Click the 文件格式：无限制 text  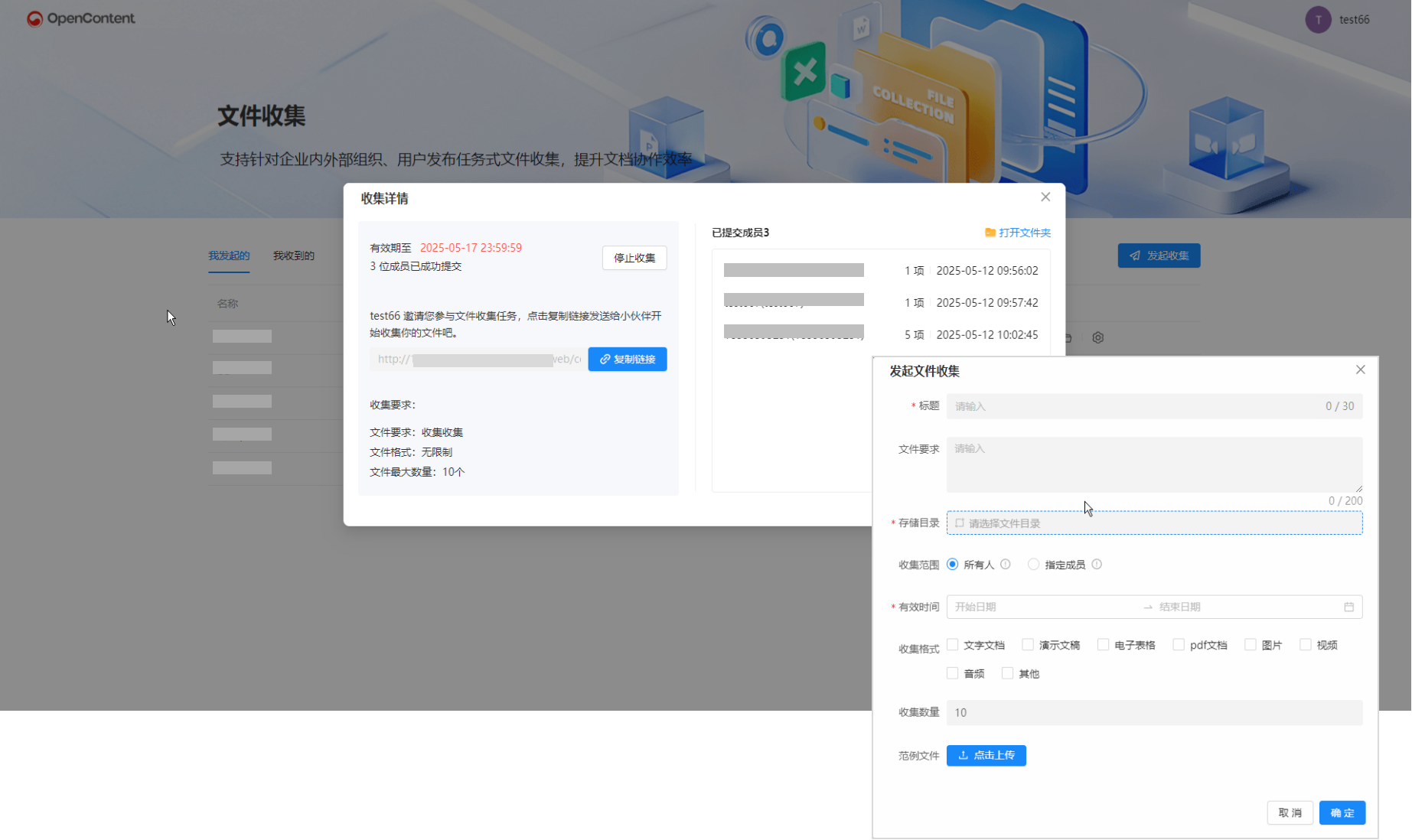pyautogui.click(x=411, y=452)
